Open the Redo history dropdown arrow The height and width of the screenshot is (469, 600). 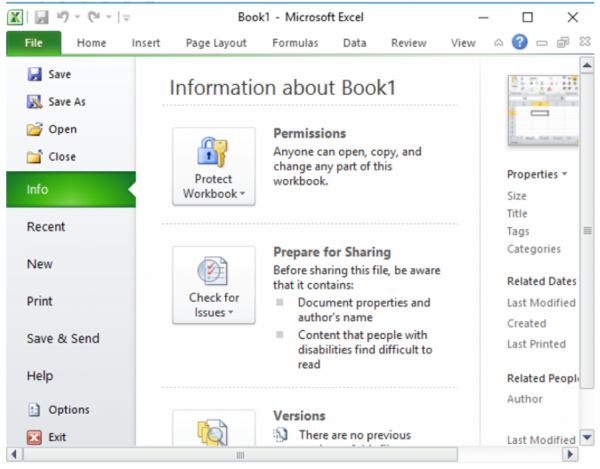[x=109, y=17]
